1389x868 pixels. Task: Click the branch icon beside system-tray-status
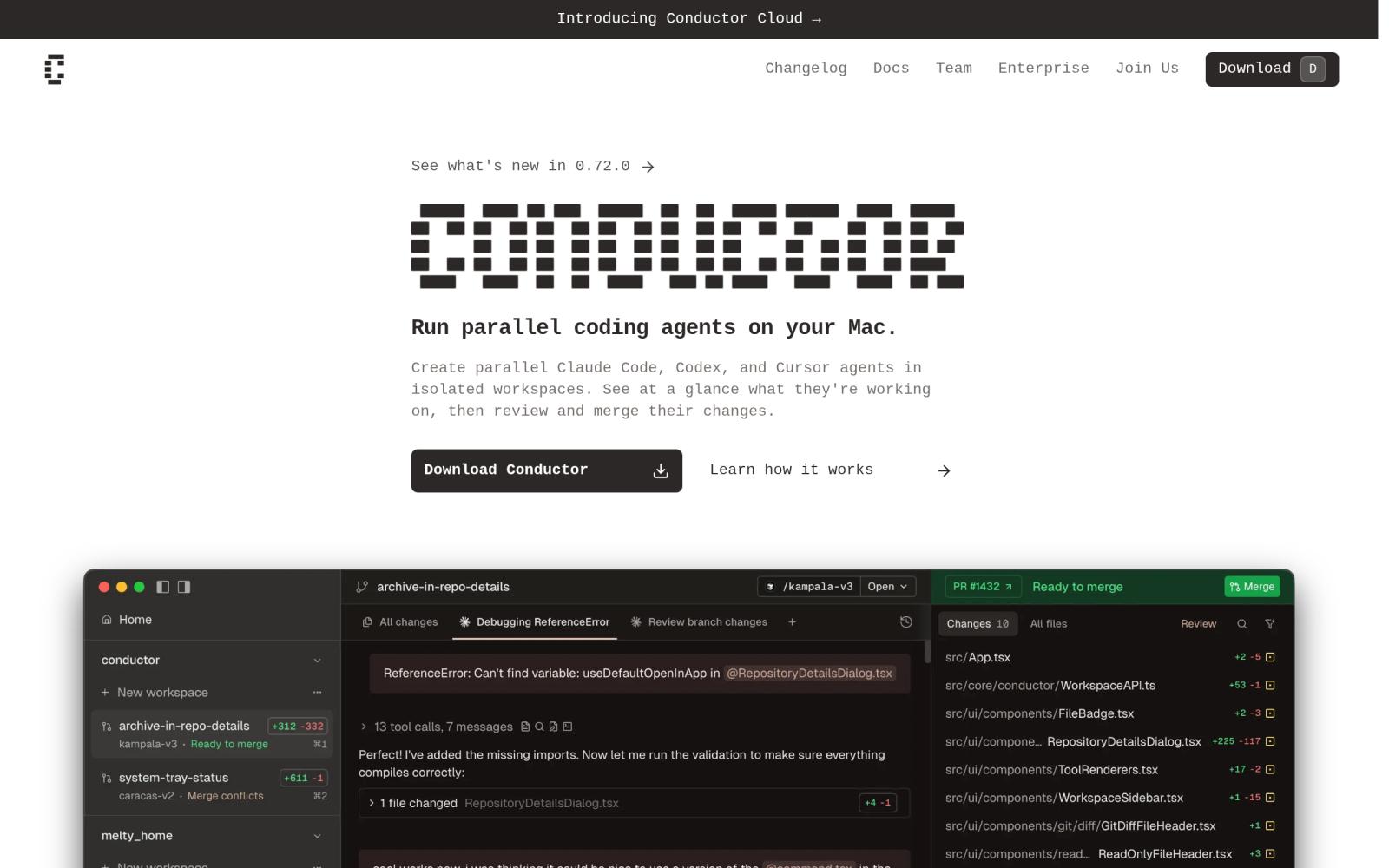(107, 779)
